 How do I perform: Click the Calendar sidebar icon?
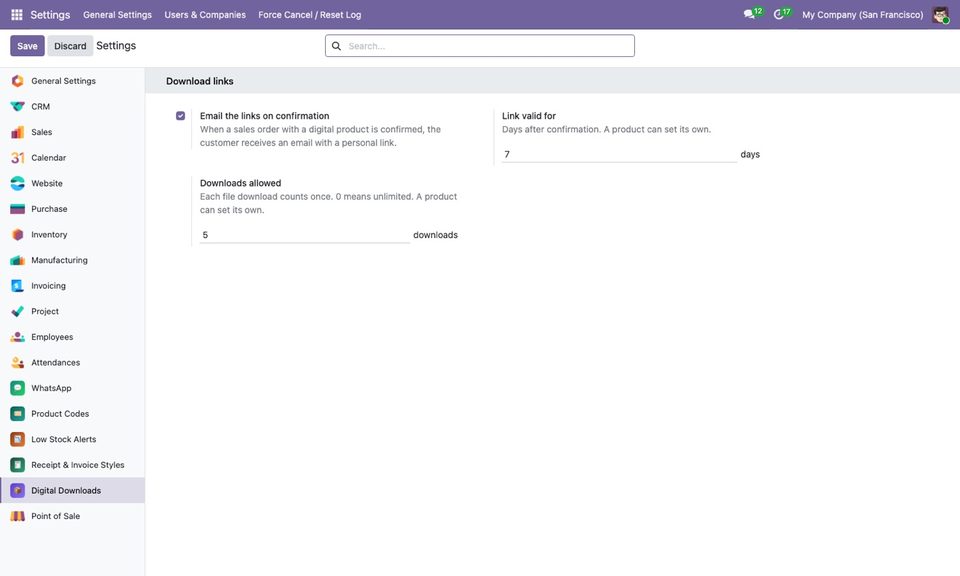coord(18,158)
